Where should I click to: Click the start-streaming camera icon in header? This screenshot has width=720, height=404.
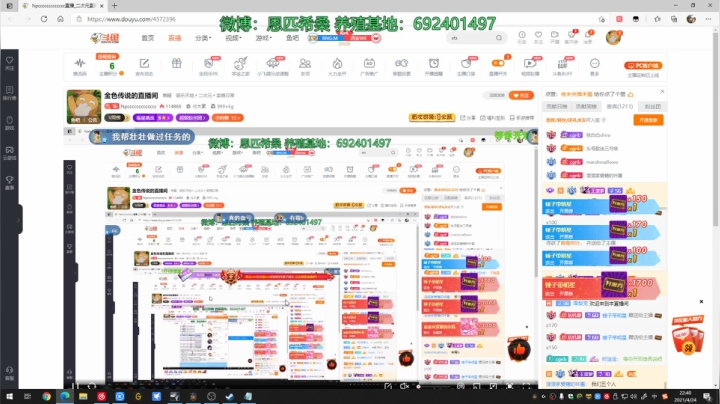[x=555, y=37]
